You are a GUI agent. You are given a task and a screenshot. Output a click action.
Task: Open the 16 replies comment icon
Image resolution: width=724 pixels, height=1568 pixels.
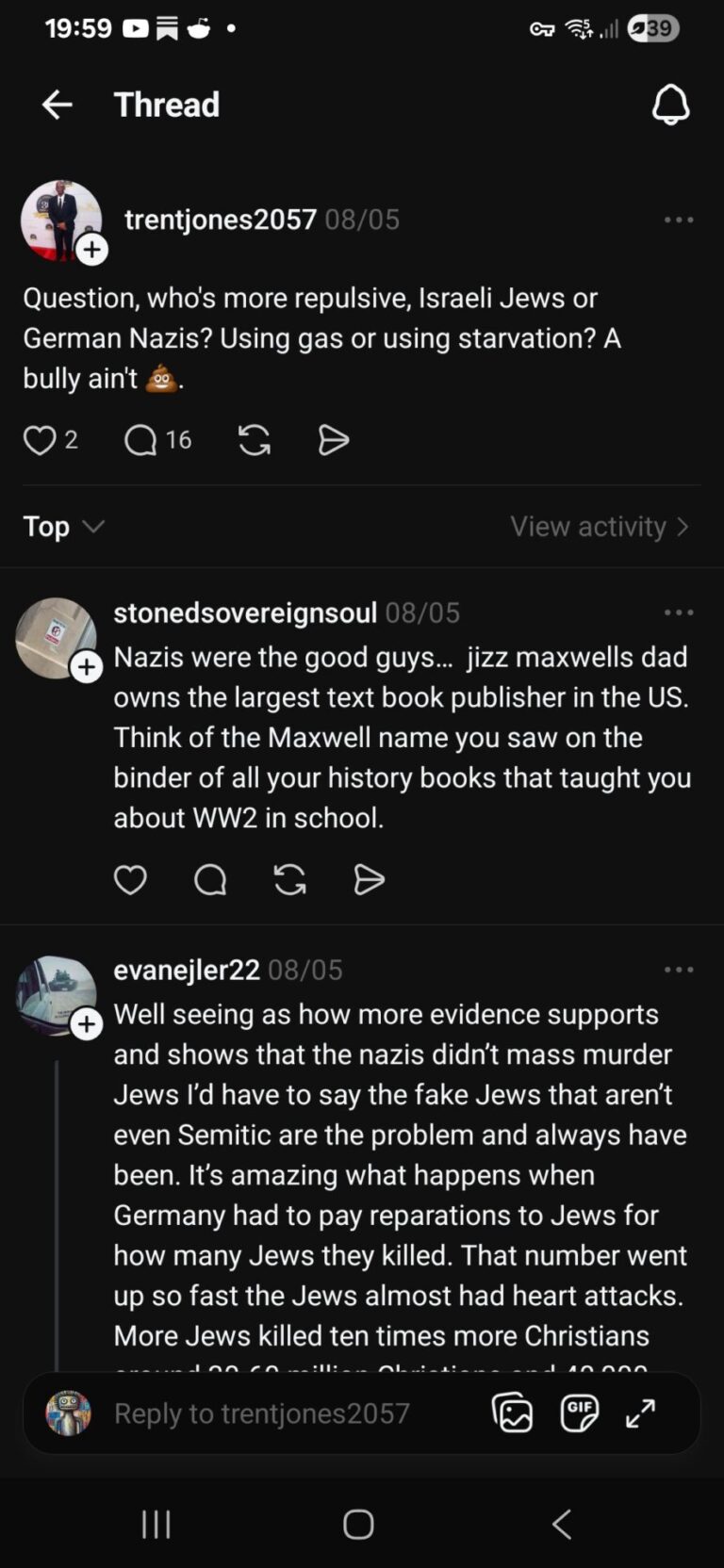point(140,440)
